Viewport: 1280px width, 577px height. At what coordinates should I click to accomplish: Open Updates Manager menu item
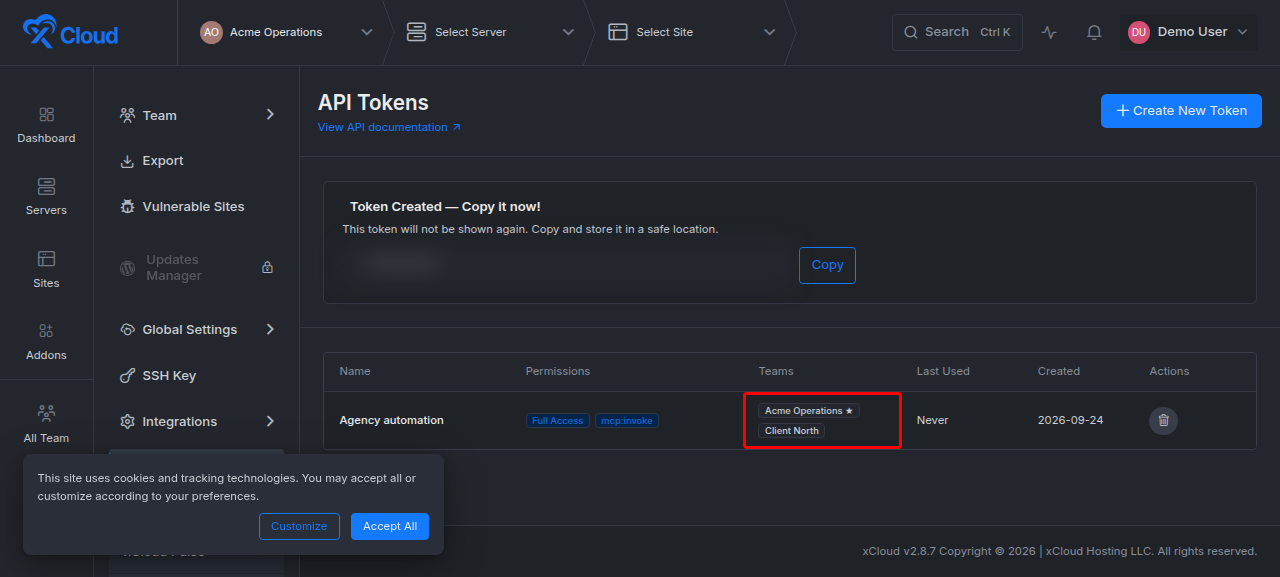[x=197, y=268]
